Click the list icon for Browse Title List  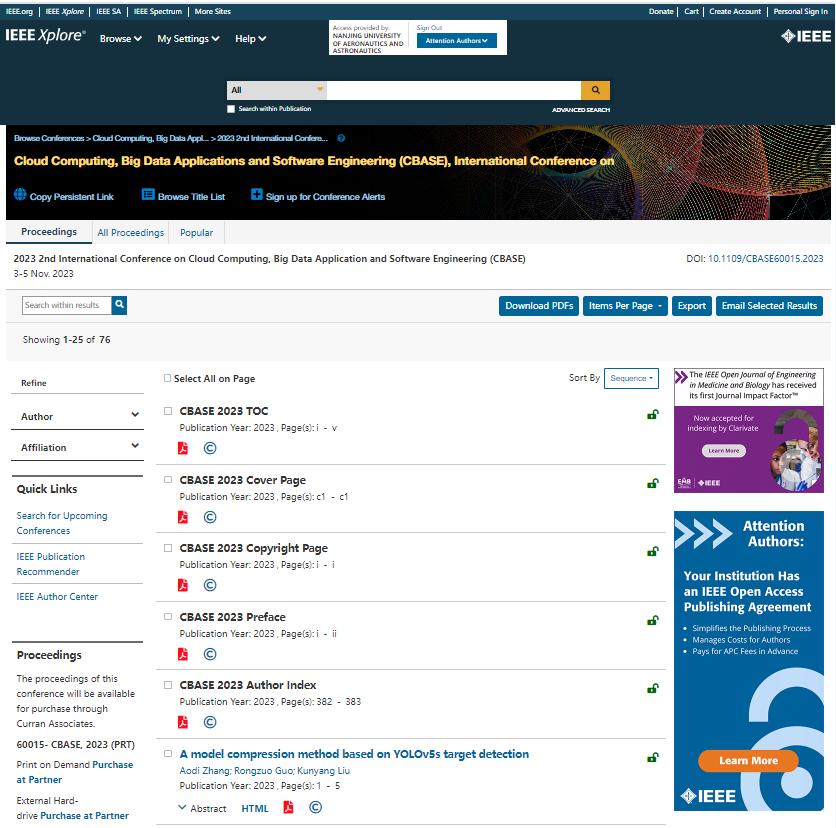tap(148, 195)
